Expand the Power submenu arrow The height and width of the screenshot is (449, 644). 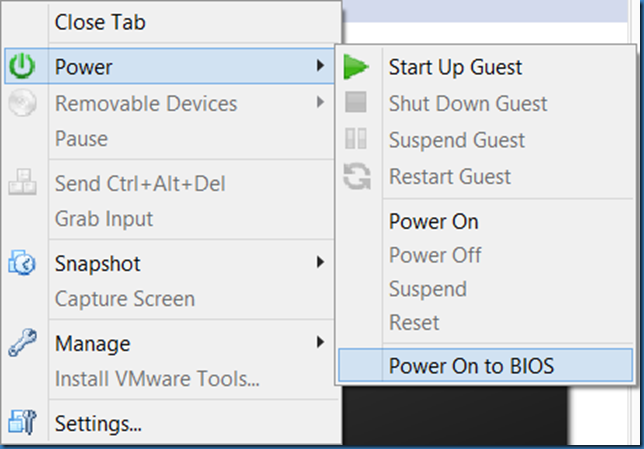(320, 67)
